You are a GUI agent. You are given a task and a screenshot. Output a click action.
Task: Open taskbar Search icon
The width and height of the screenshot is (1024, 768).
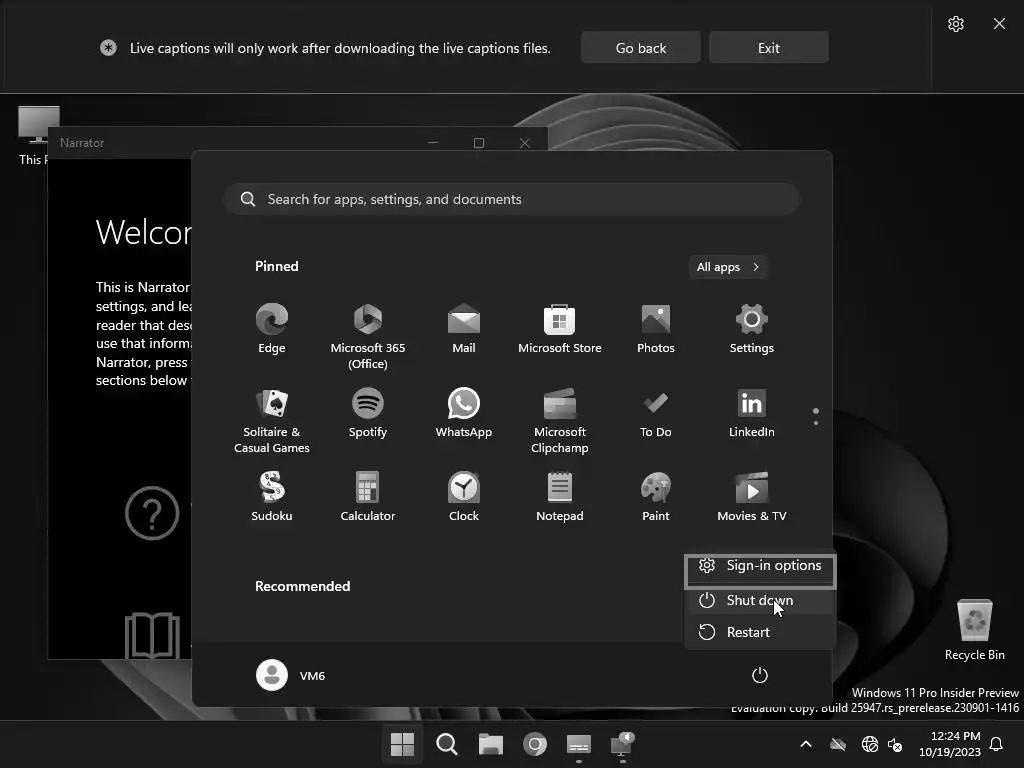(x=447, y=744)
